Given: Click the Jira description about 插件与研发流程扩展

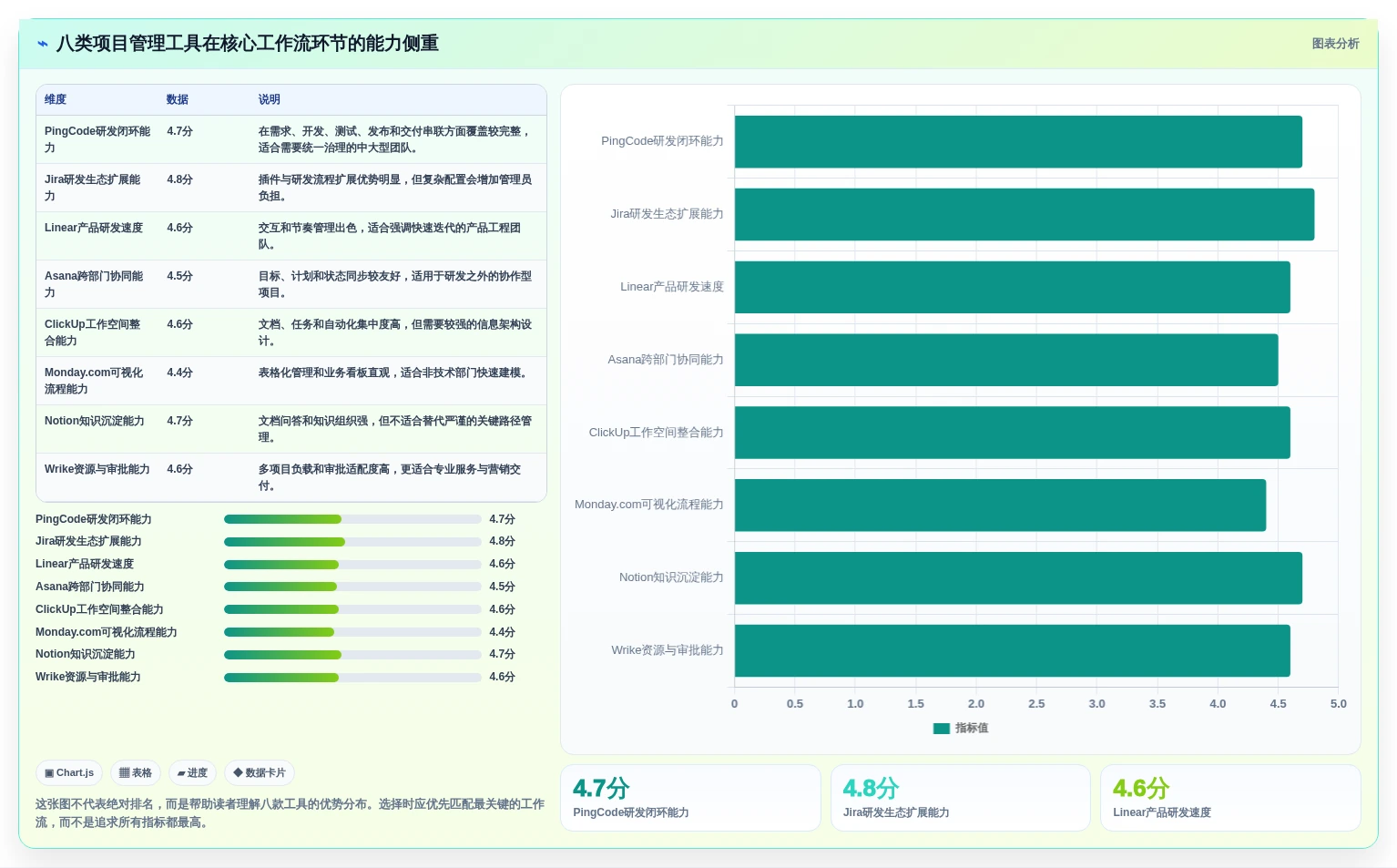Looking at the screenshot, I should (x=395, y=188).
